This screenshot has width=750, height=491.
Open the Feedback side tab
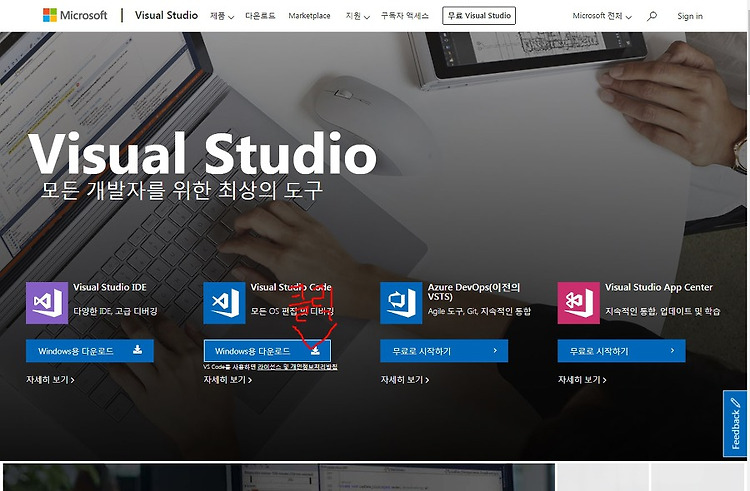point(735,424)
